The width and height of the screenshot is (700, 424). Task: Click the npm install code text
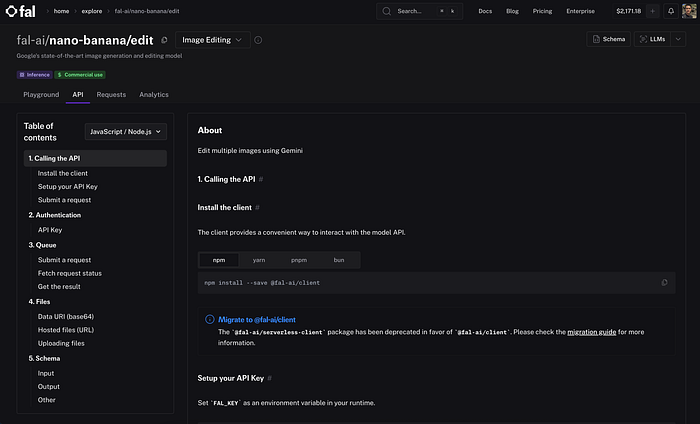[262, 283]
